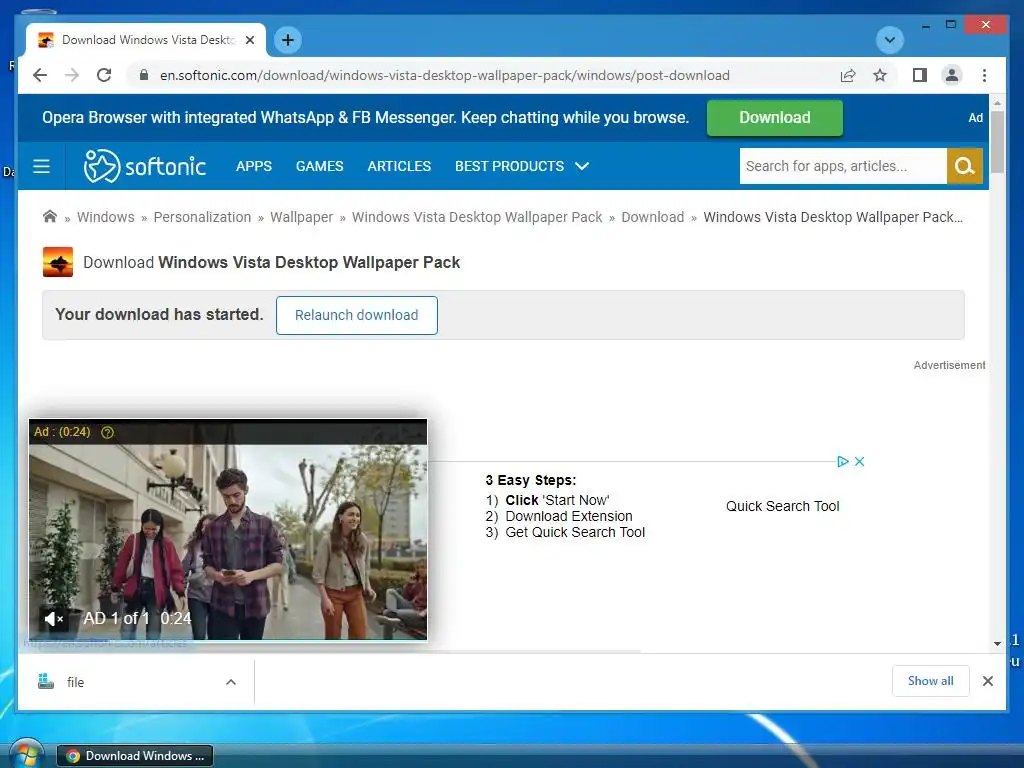The height and width of the screenshot is (768, 1024).
Task: Click the Search for apps, articles field
Action: pyautogui.click(x=843, y=166)
